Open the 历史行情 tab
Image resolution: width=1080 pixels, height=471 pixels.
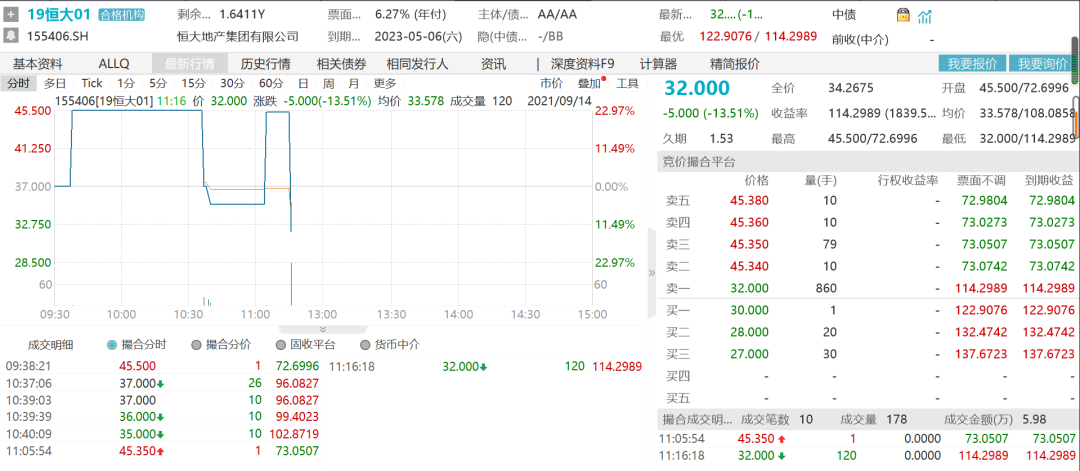pos(265,64)
